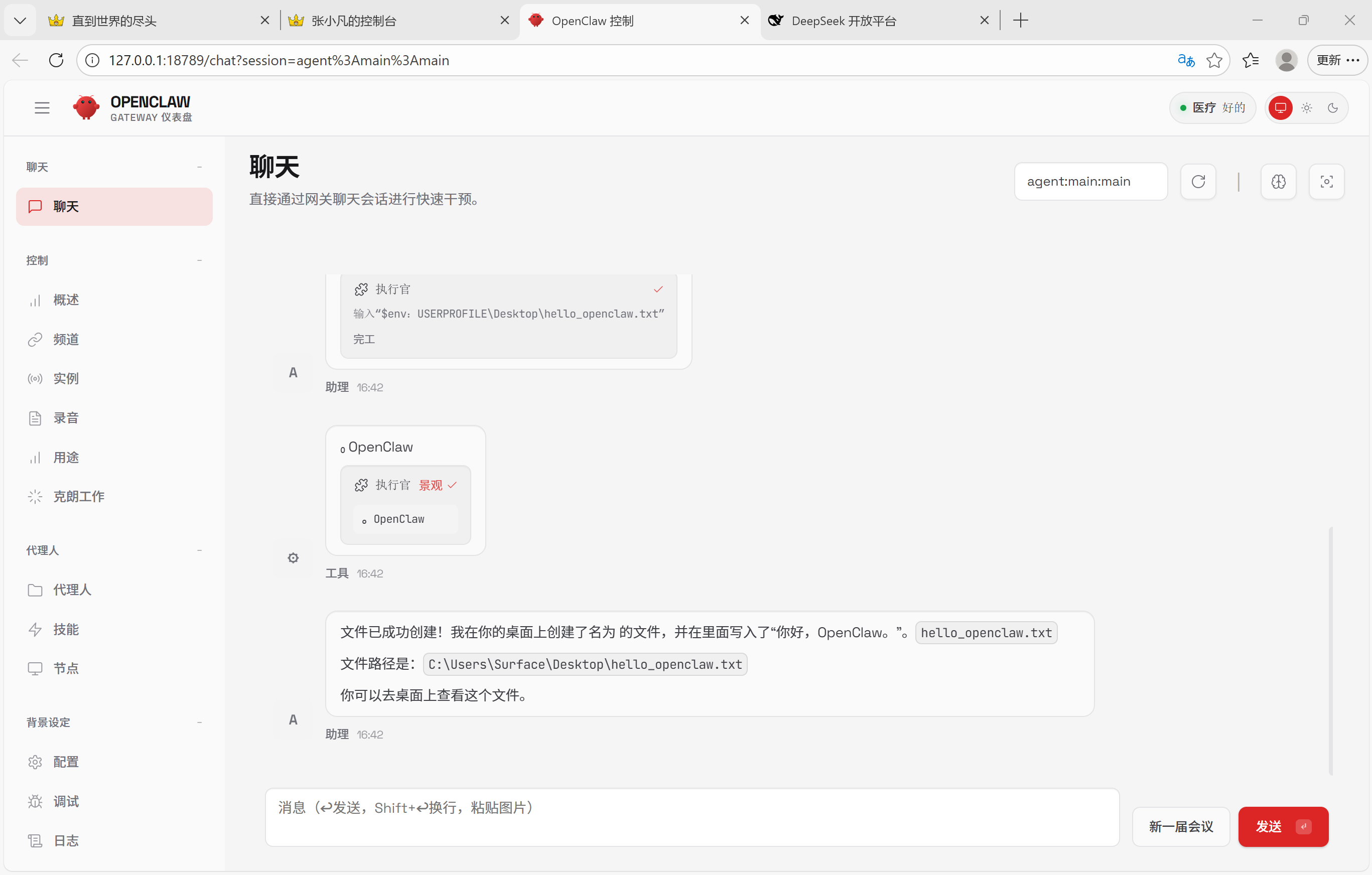This screenshot has height=875, width=1372.
Task: Switch to light theme sun icon
Action: (x=1306, y=108)
